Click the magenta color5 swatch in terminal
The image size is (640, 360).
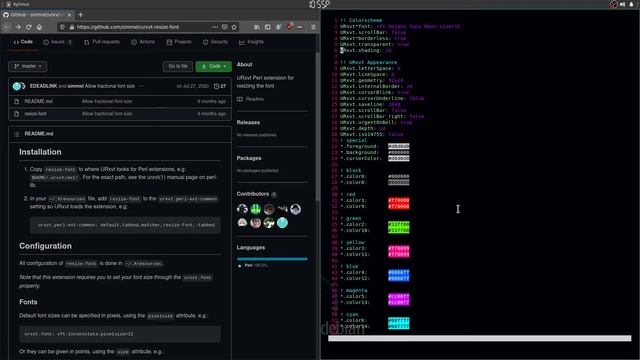click(x=398, y=296)
